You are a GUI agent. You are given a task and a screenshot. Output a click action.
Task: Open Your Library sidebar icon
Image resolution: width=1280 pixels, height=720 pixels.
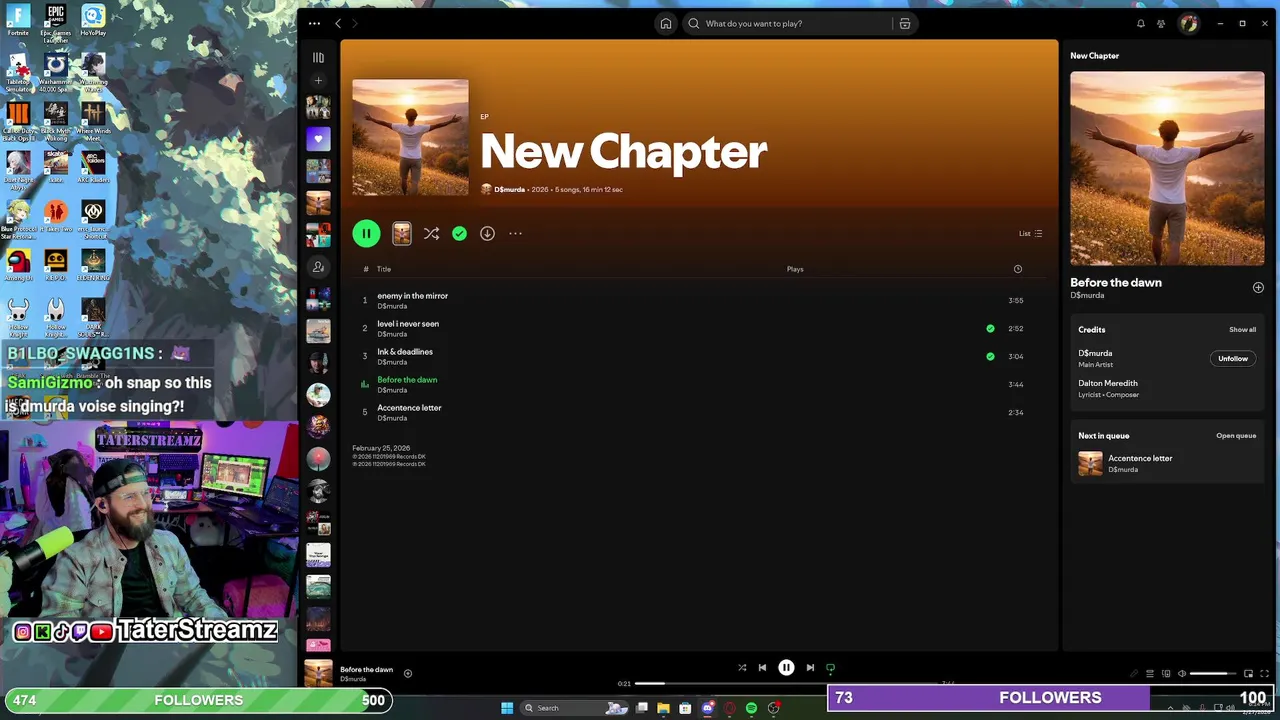pos(318,58)
